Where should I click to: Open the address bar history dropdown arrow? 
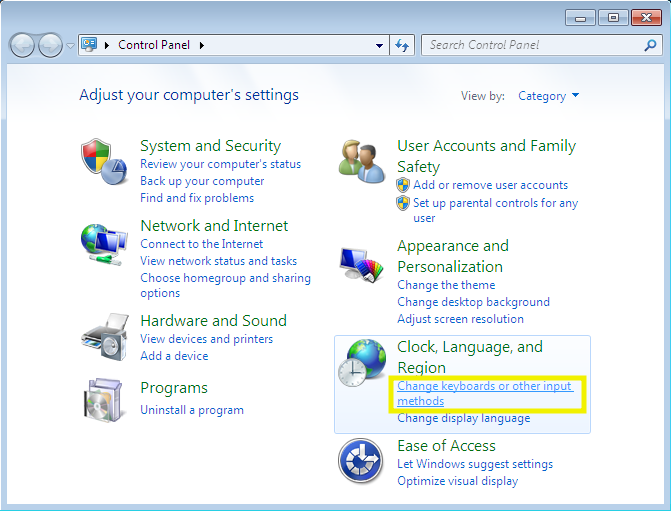(x=379, y=45)
